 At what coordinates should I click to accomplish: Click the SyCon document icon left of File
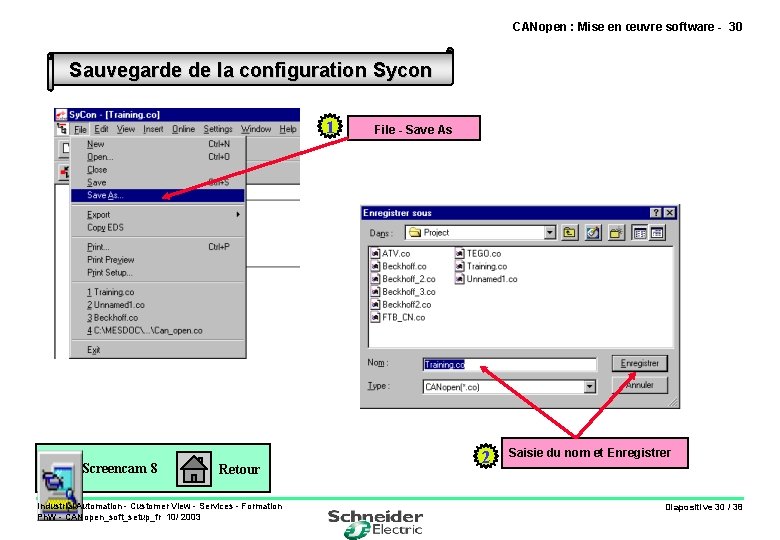[x=62, y=129]
